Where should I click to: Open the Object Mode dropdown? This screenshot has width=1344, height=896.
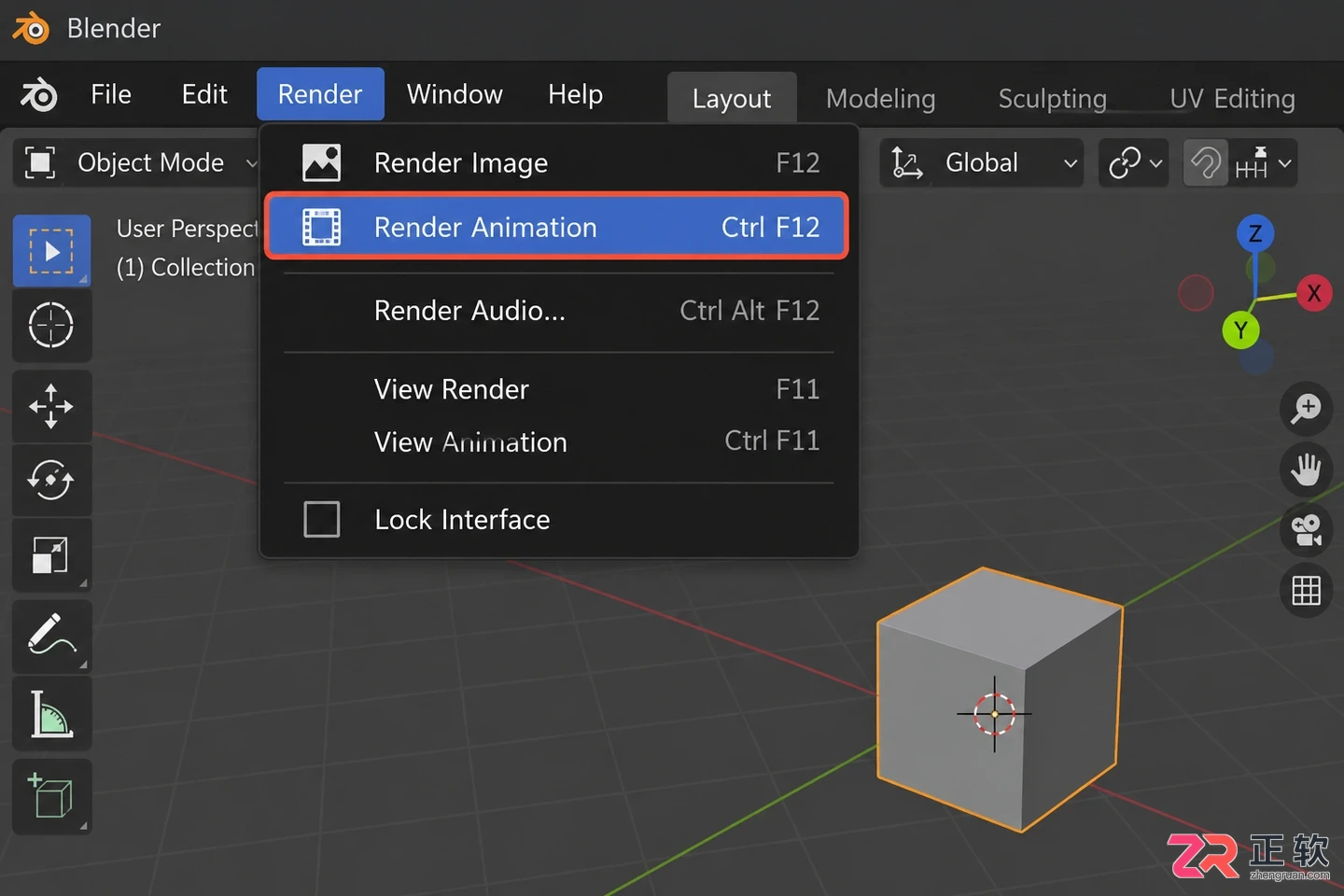point(136,162)
